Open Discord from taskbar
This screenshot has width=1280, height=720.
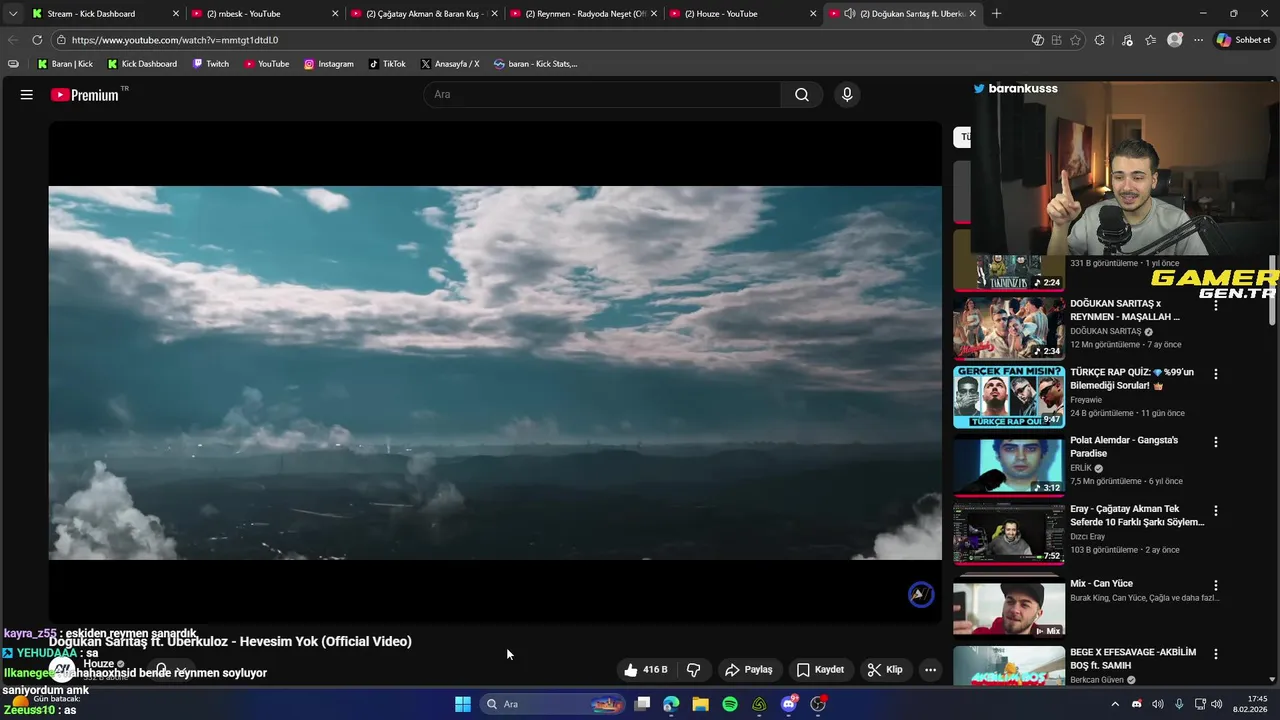pyautogui.click(x=789, y=704)
